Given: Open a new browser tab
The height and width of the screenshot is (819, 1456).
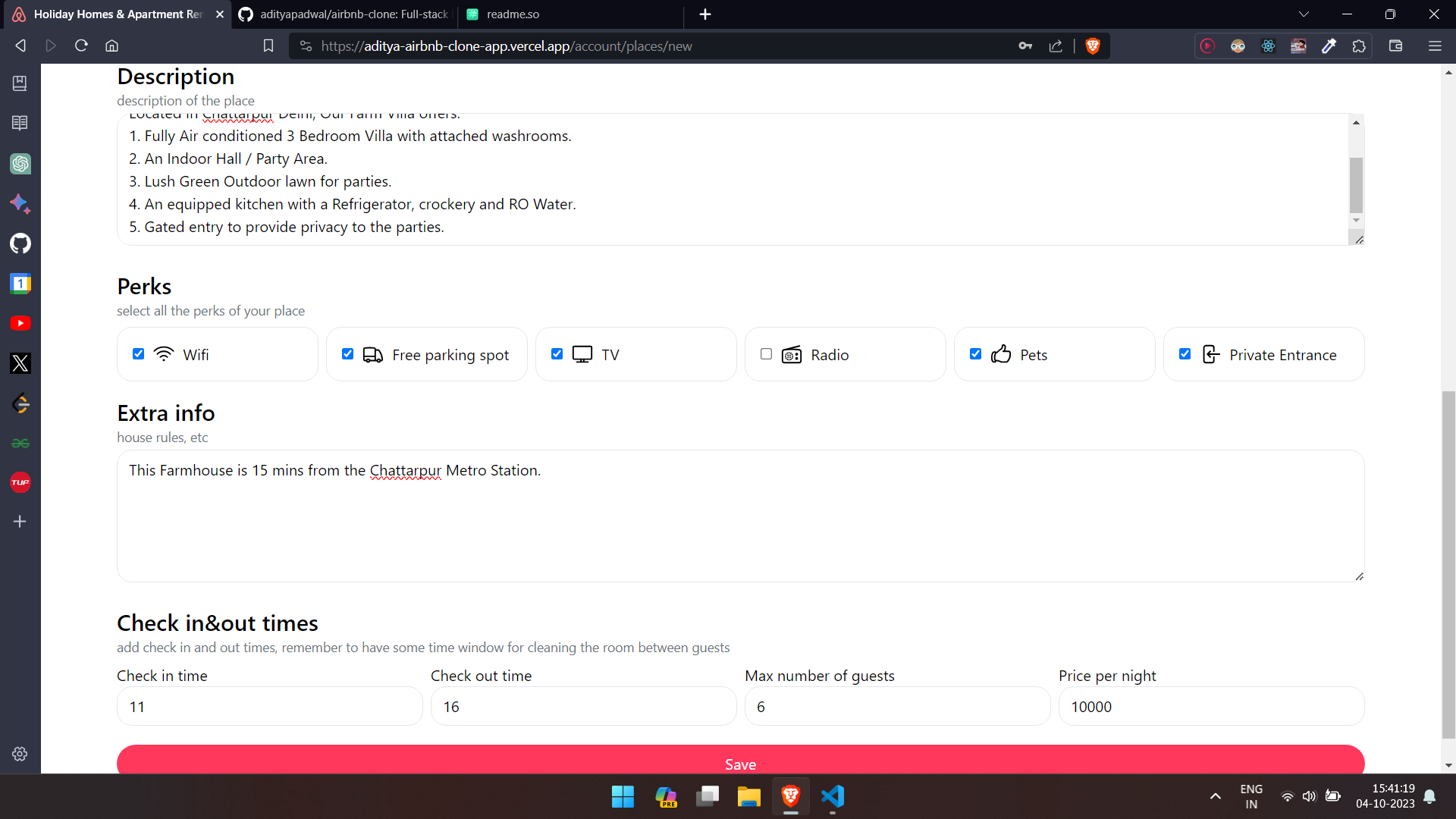Looking at the screenshot, I should (x=704, y=14).
